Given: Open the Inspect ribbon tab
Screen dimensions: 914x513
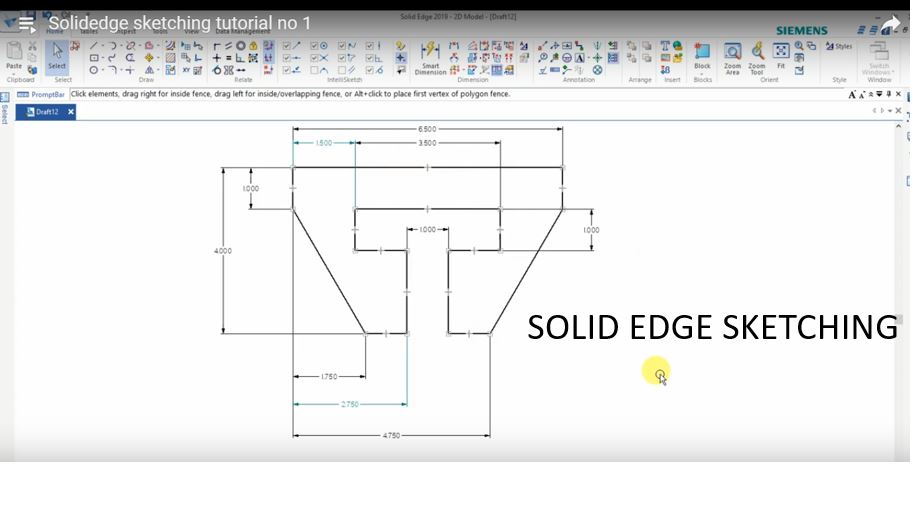Looking at the screenshot, I should coord(126,31).
